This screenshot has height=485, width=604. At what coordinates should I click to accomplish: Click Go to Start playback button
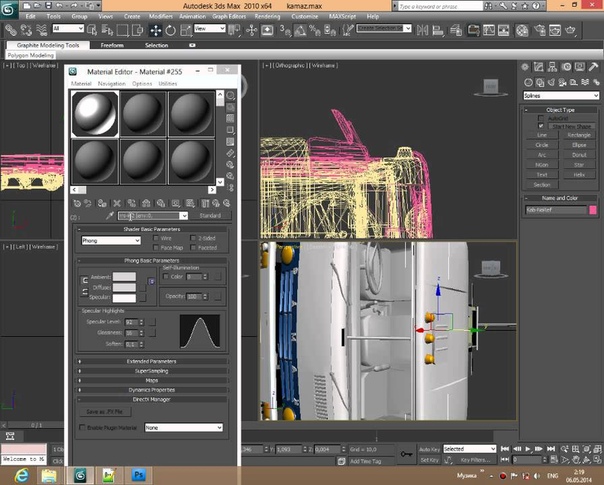[x=505, y=449]
